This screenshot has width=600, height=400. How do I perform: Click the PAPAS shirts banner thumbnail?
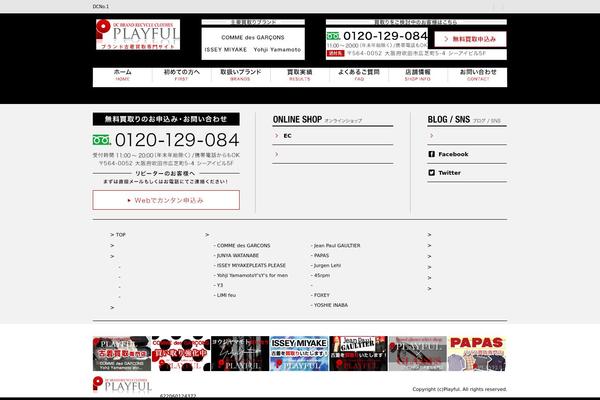(x=477, y=354)
